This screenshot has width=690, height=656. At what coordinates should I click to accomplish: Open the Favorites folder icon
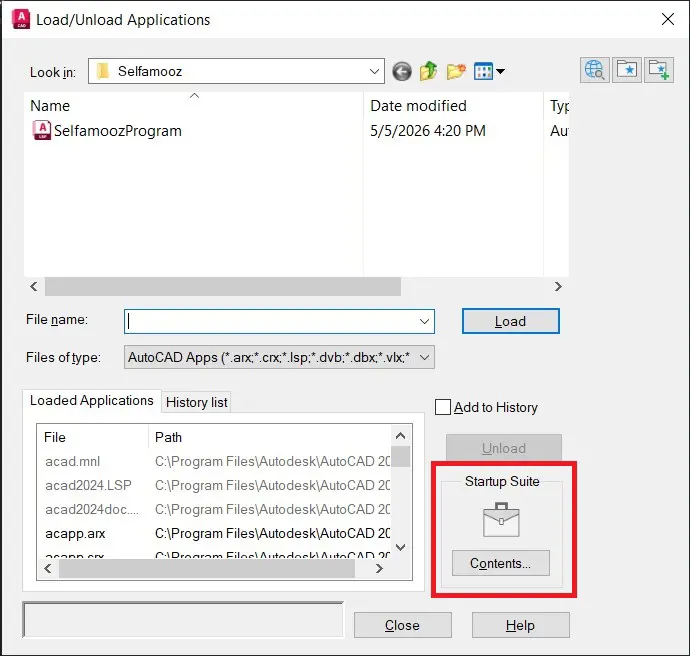627,70
